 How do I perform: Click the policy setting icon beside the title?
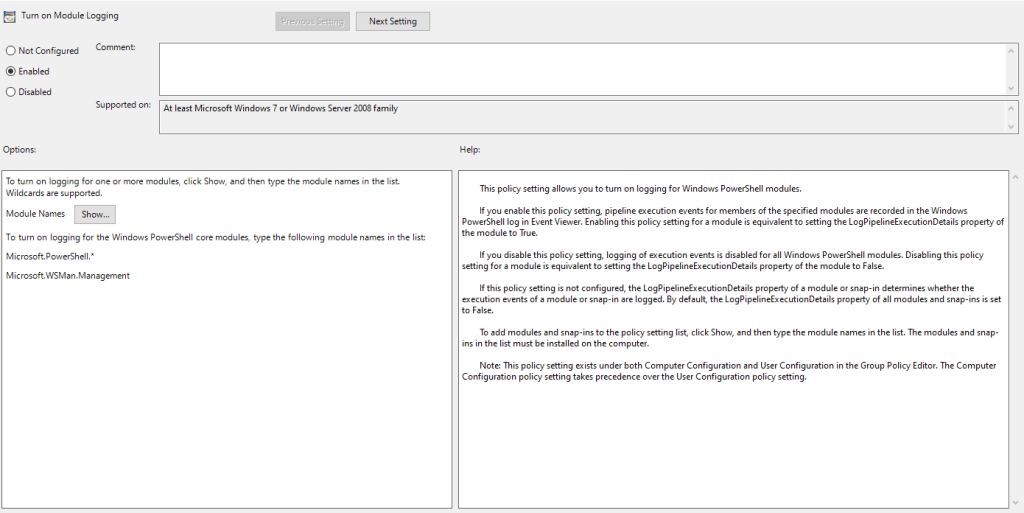(x=10, y=17)
